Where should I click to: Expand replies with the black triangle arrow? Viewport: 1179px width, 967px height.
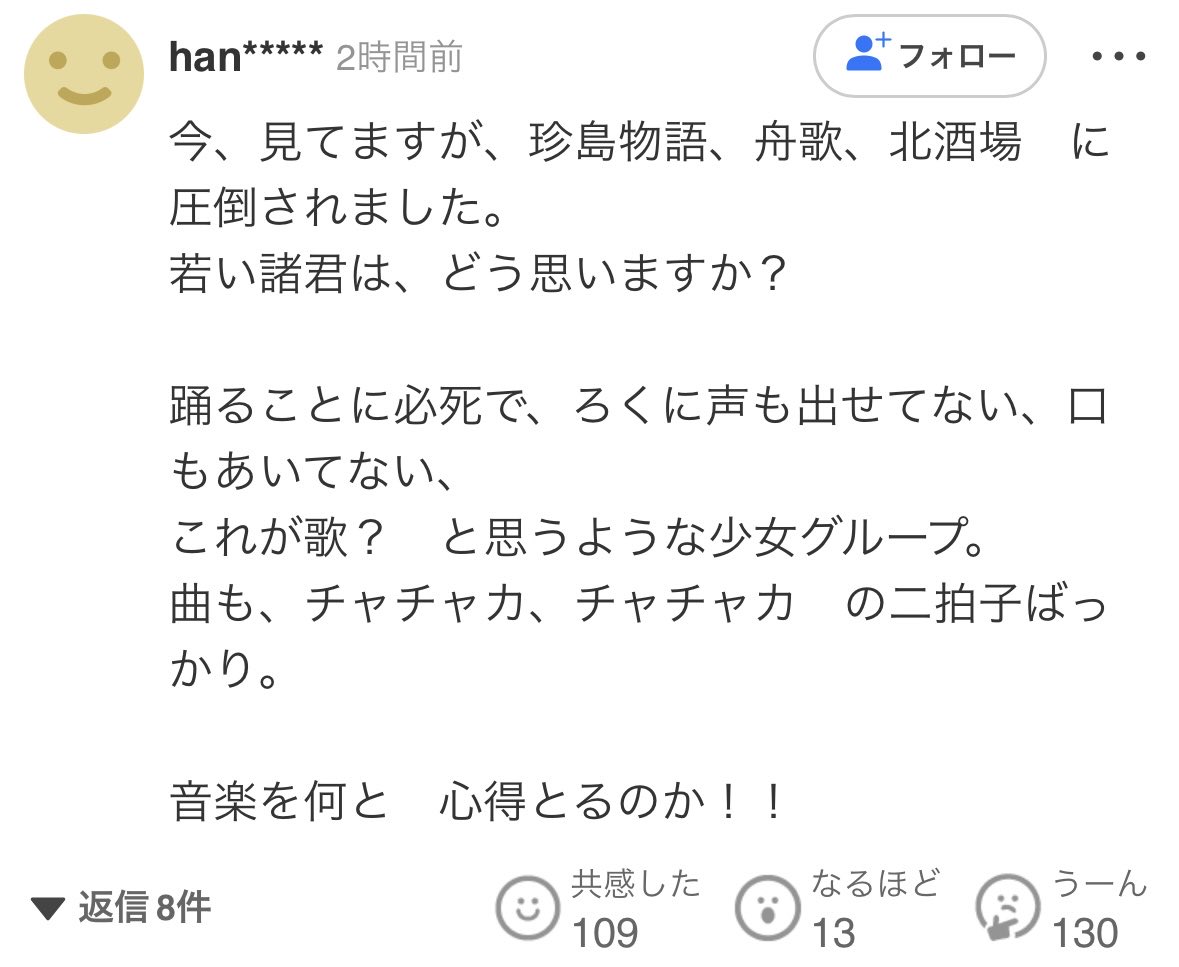point(48,908)
